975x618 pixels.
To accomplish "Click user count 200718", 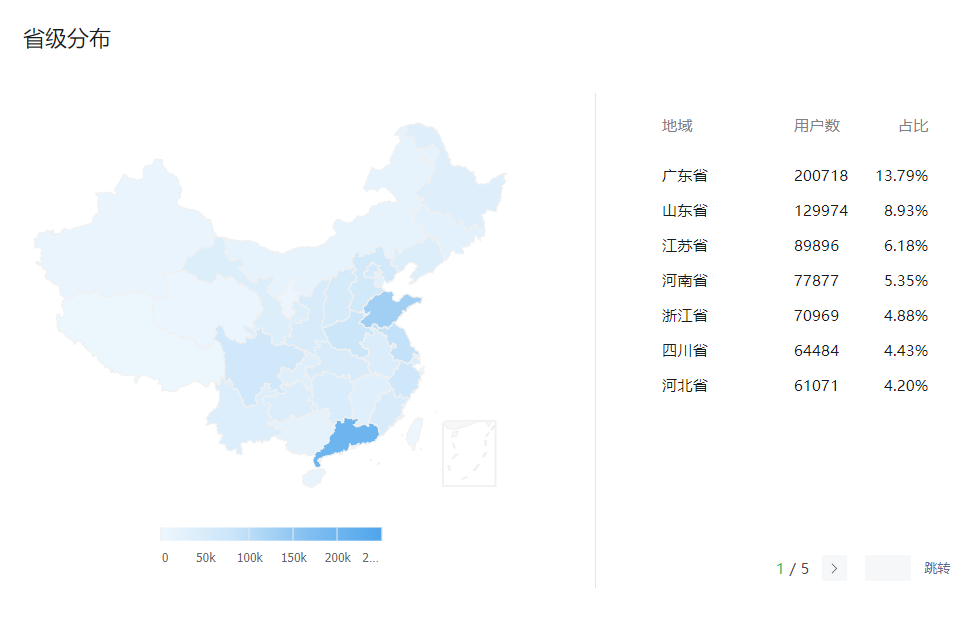I will pos(821,176).
